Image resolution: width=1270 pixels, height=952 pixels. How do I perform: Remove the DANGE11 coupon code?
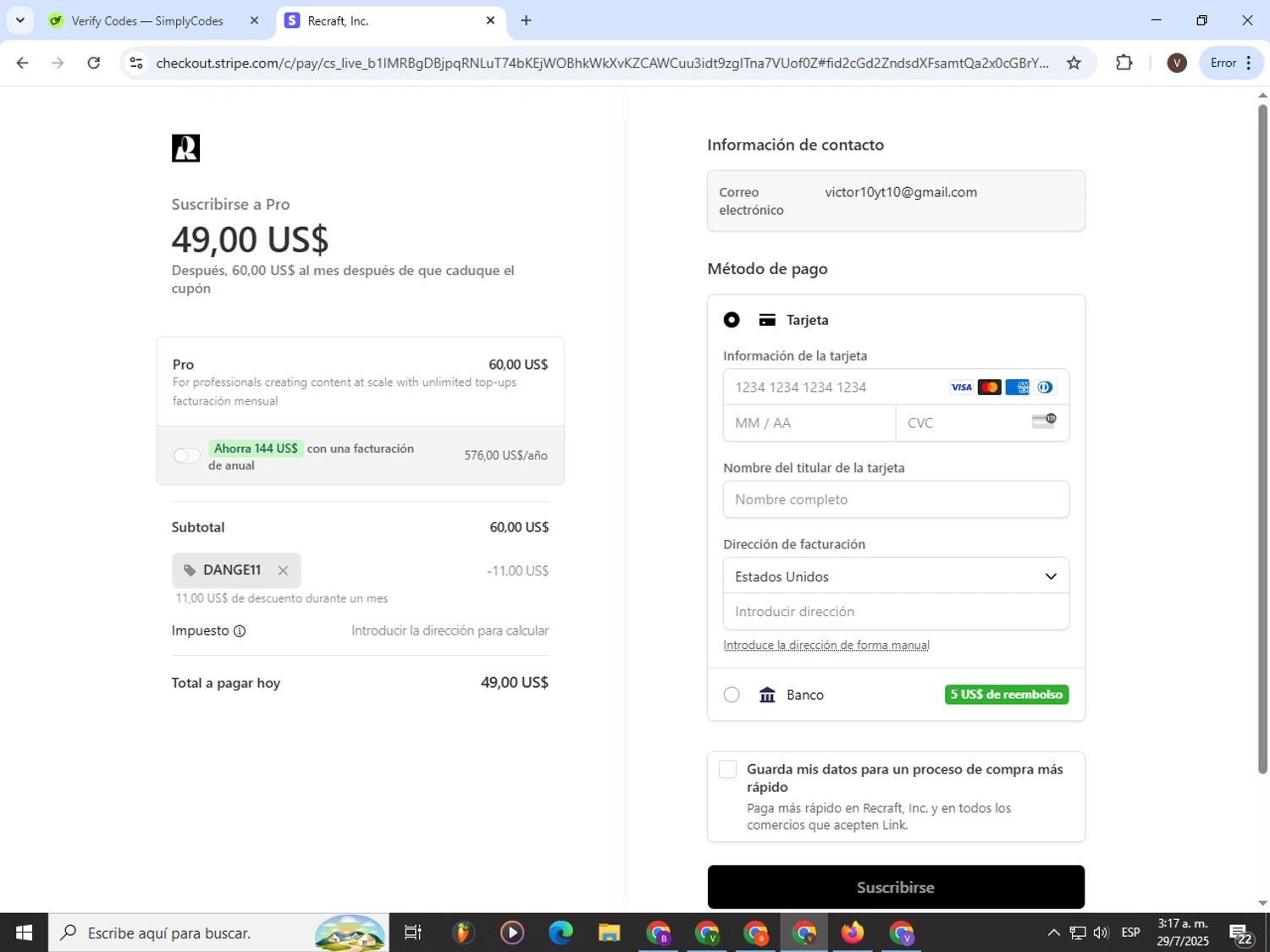[283, 570]
